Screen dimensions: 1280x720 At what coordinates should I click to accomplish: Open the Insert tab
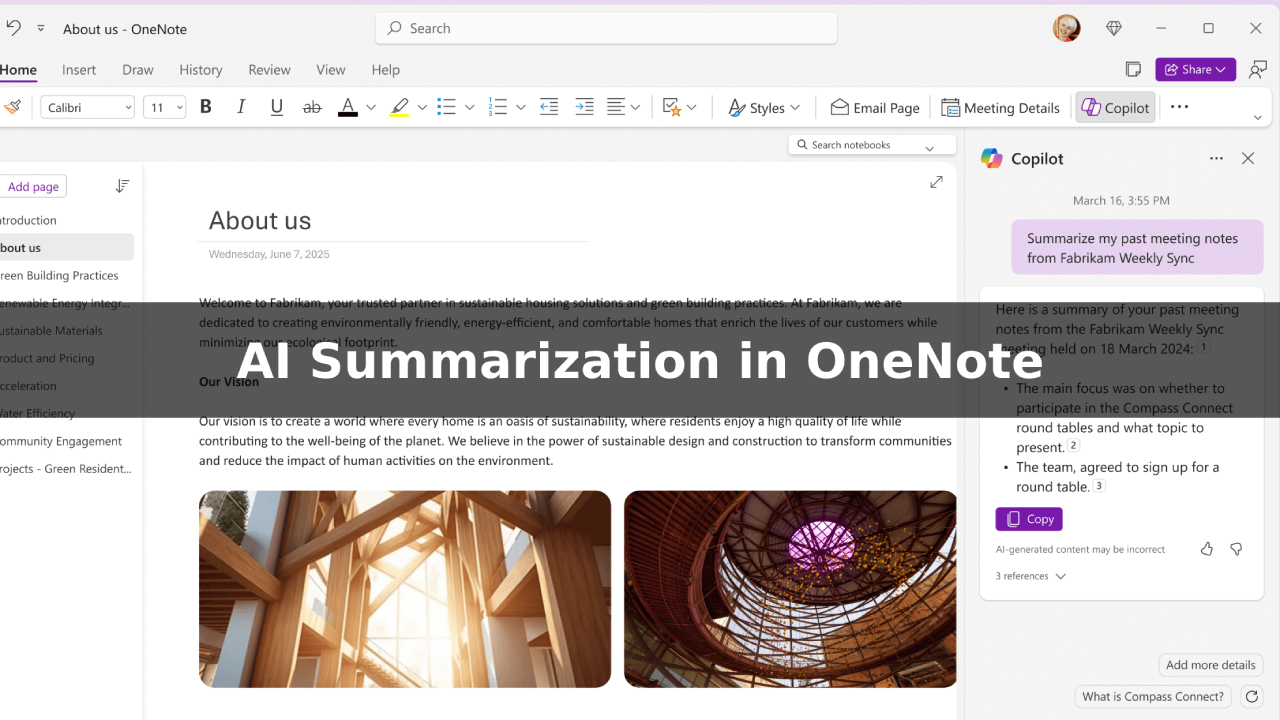point(79,70)
